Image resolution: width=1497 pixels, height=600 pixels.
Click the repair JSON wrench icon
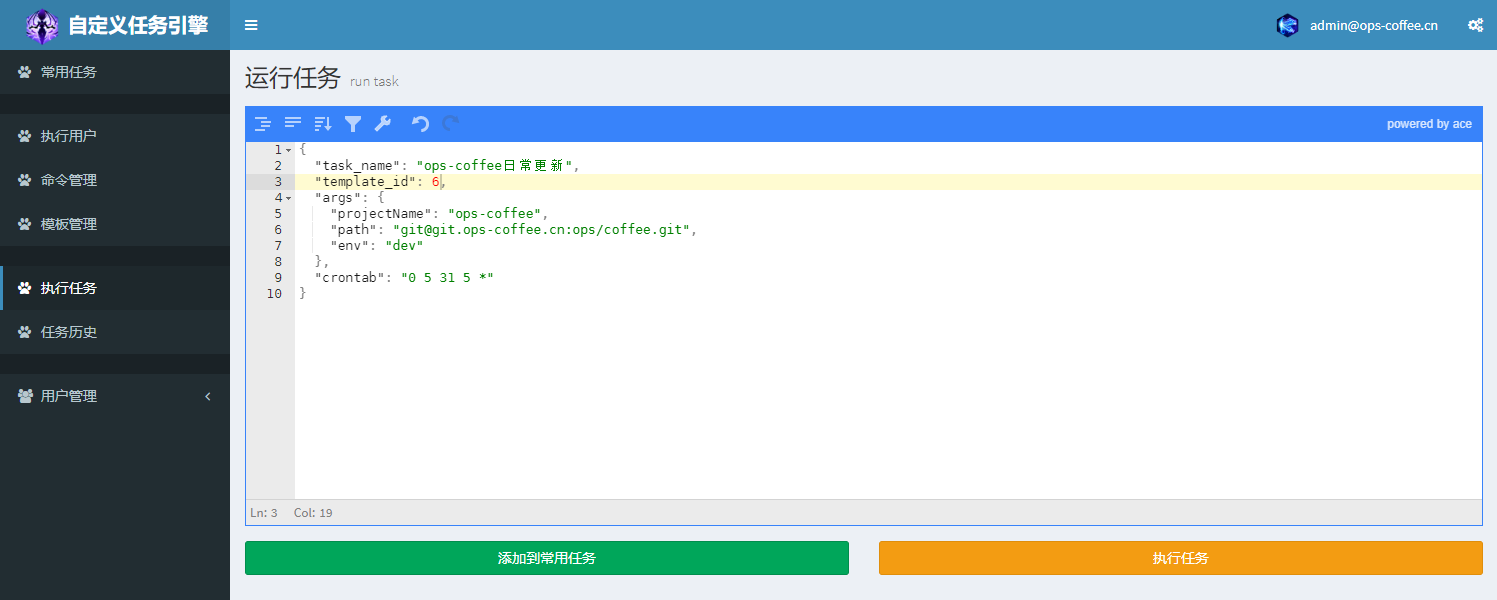(x=382, y=124)
